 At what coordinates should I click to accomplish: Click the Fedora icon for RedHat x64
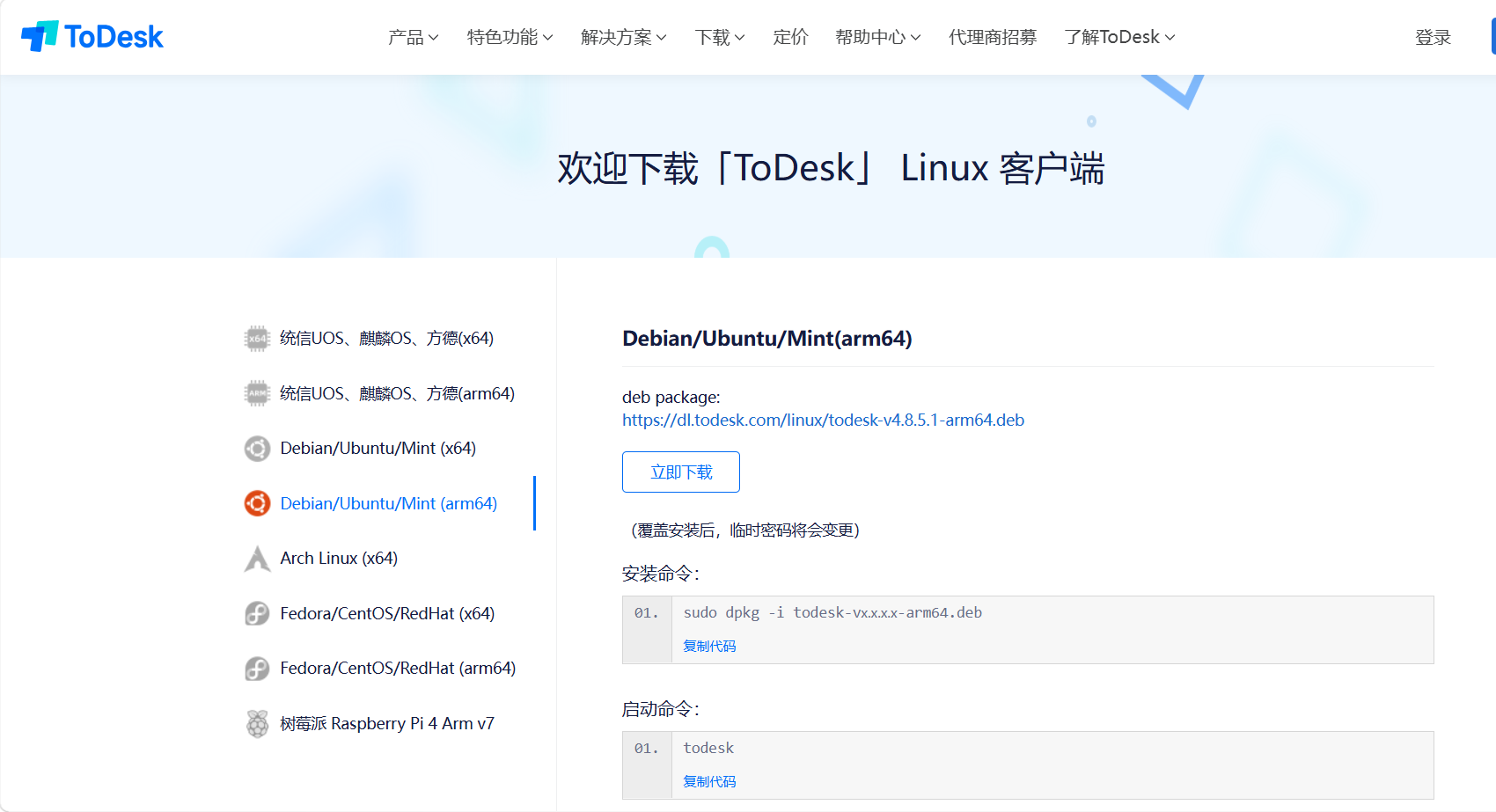(257, 613)
